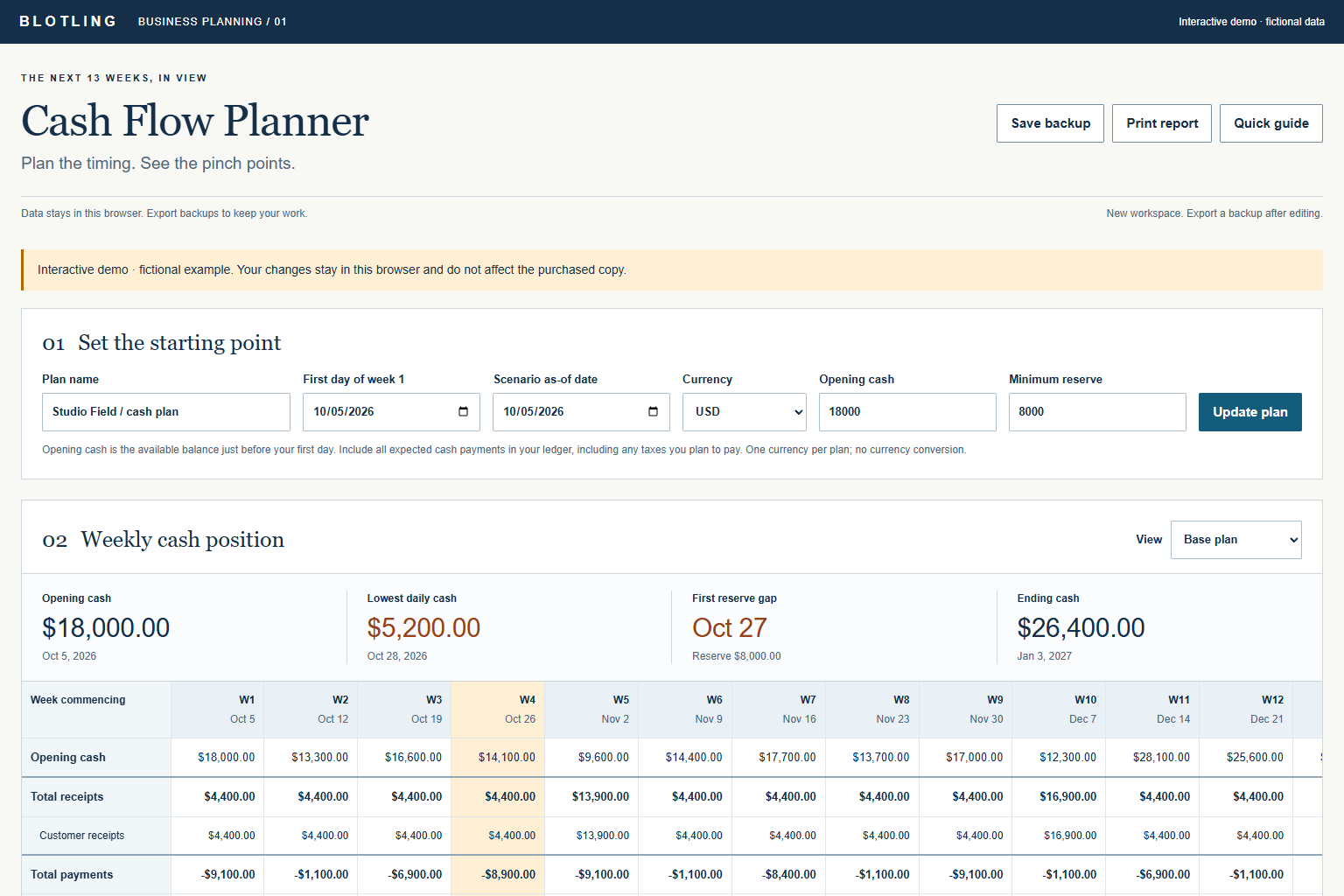1344x896 pixels.
Task: Open calendar picker for First day of week 1
Action: pos(463,412)
